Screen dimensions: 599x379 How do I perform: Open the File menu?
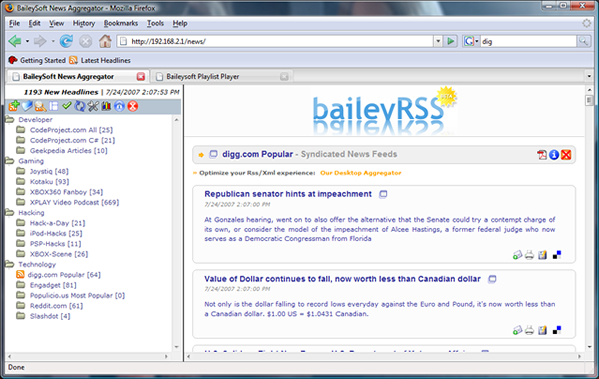[15, 23]
